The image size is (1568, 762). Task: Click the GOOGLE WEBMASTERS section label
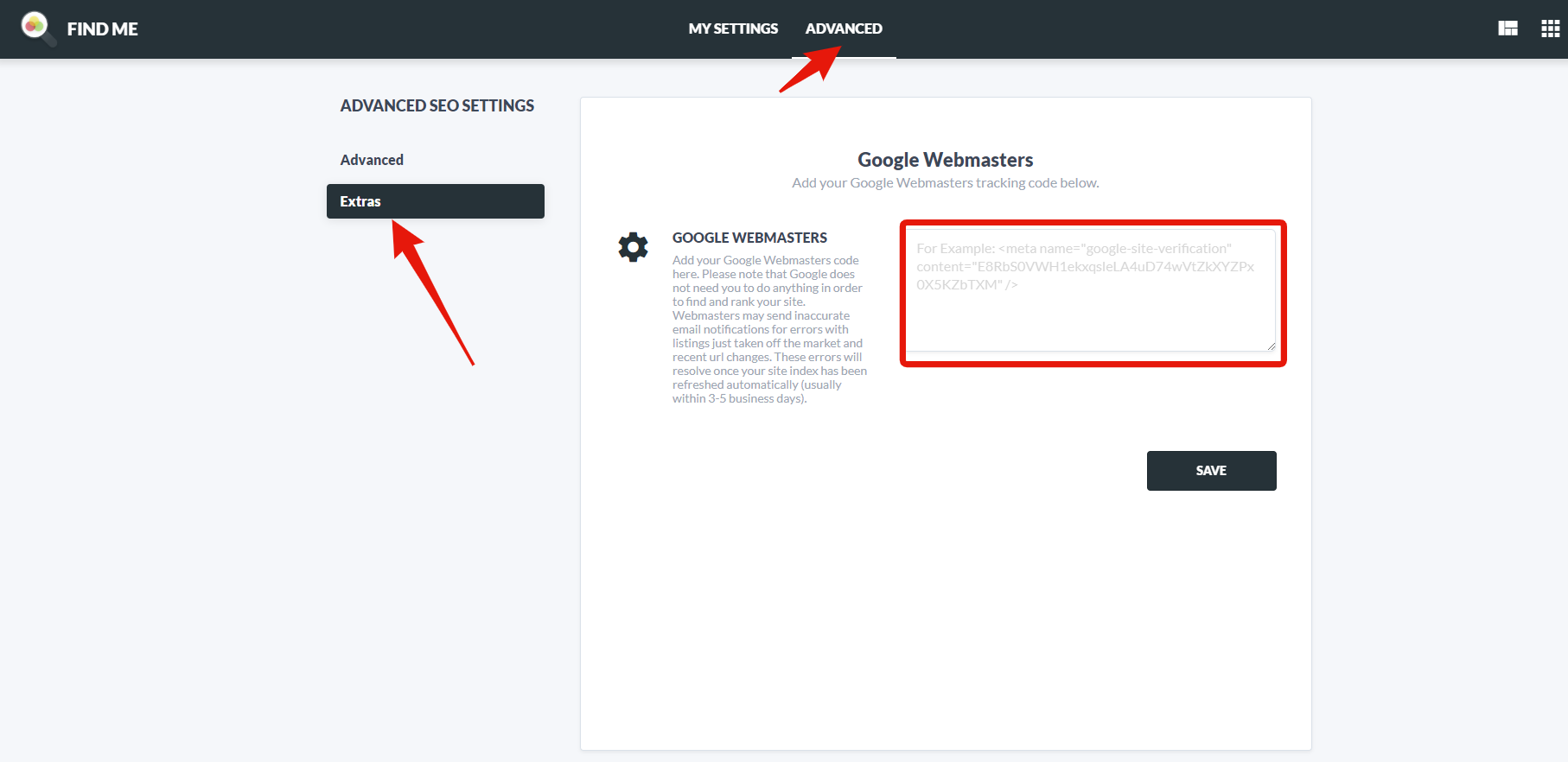[x=749, y=238]
